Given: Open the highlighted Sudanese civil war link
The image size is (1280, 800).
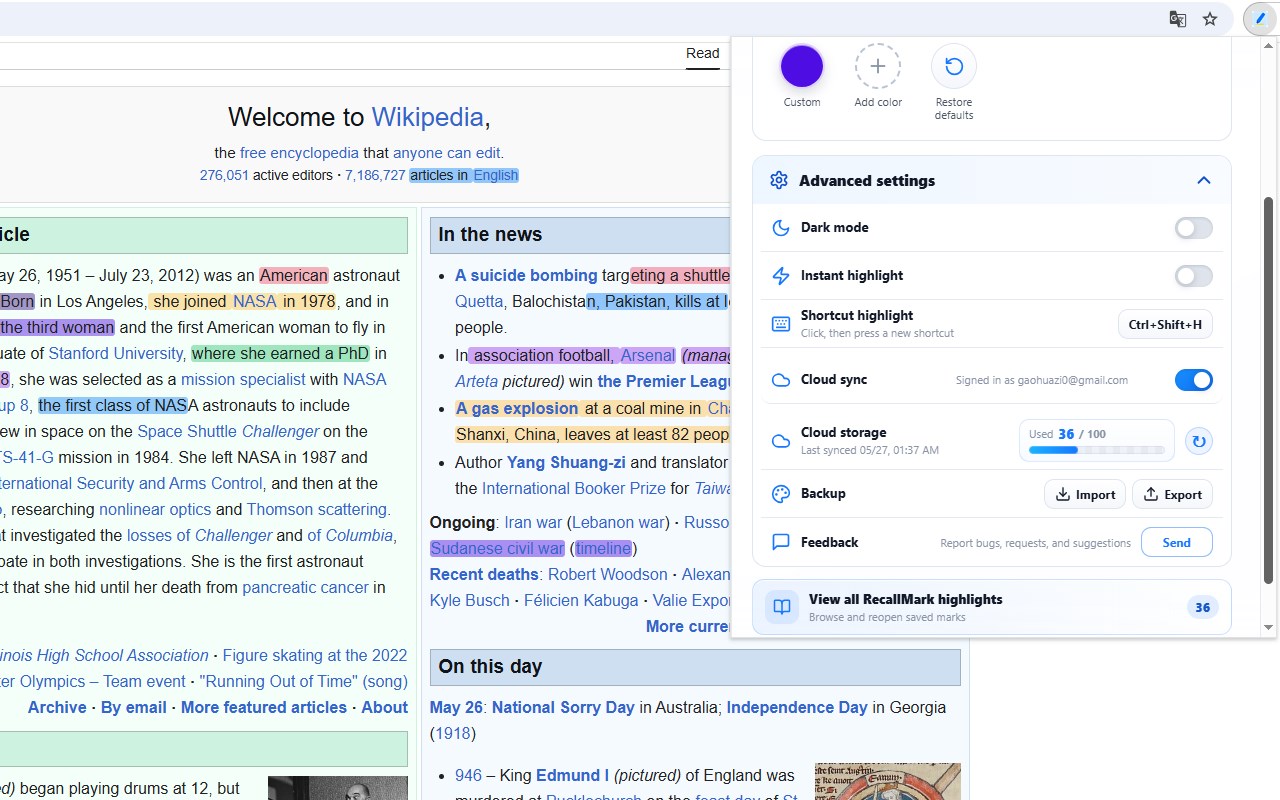Looking at the screenshot, I should point(497,548).
